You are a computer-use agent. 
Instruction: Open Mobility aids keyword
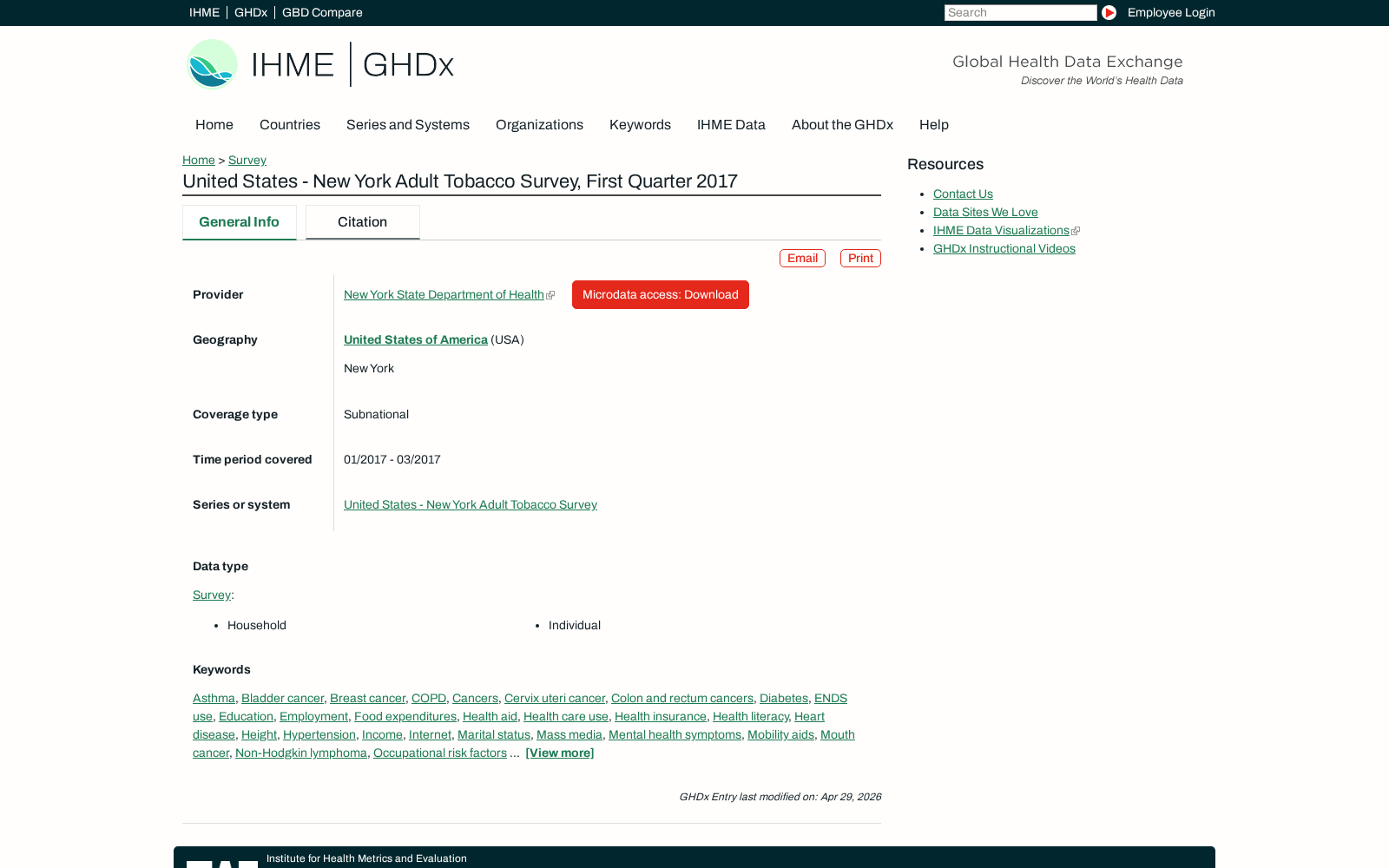coord(780,734)
